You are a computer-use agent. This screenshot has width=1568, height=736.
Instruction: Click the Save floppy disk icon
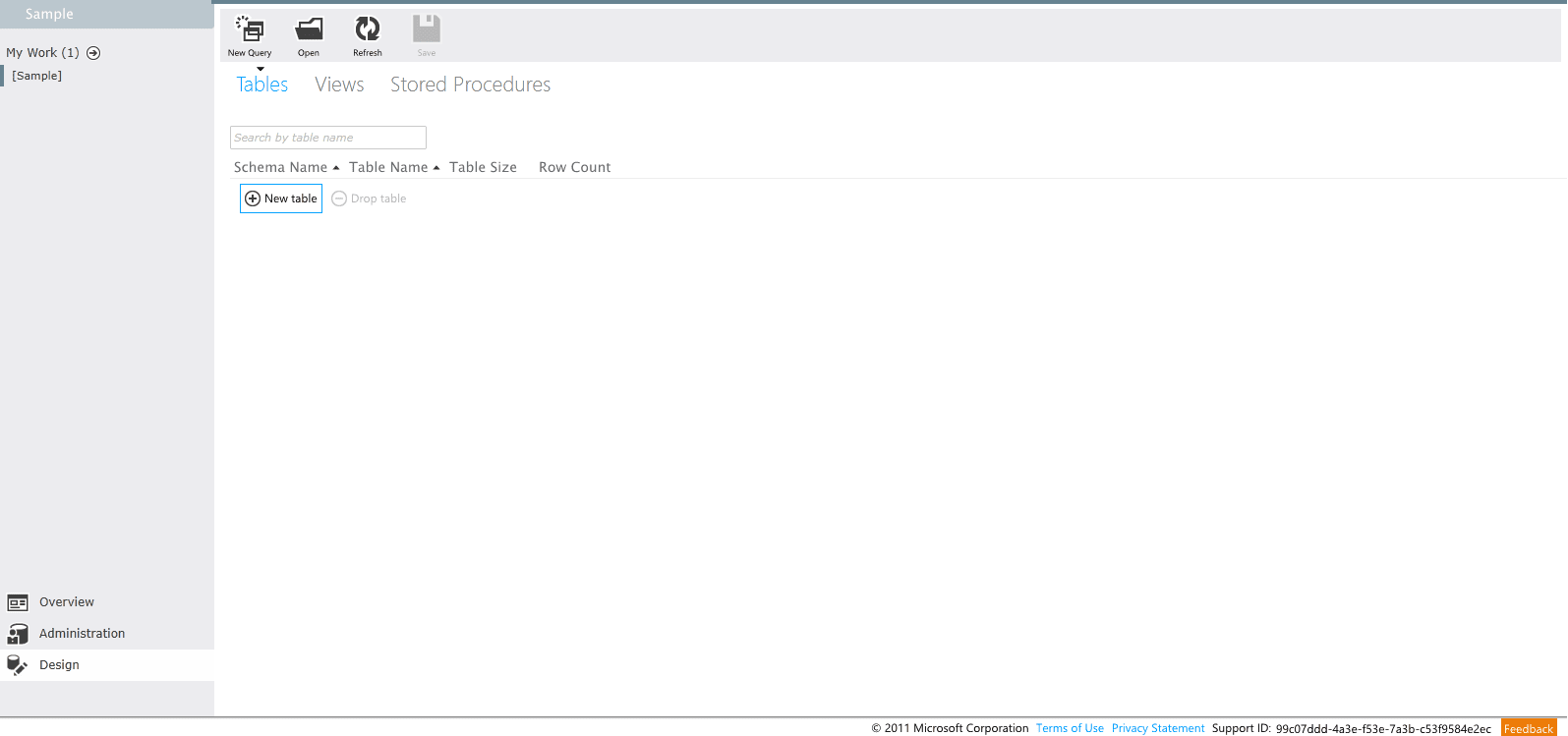[x=427, y=30]
